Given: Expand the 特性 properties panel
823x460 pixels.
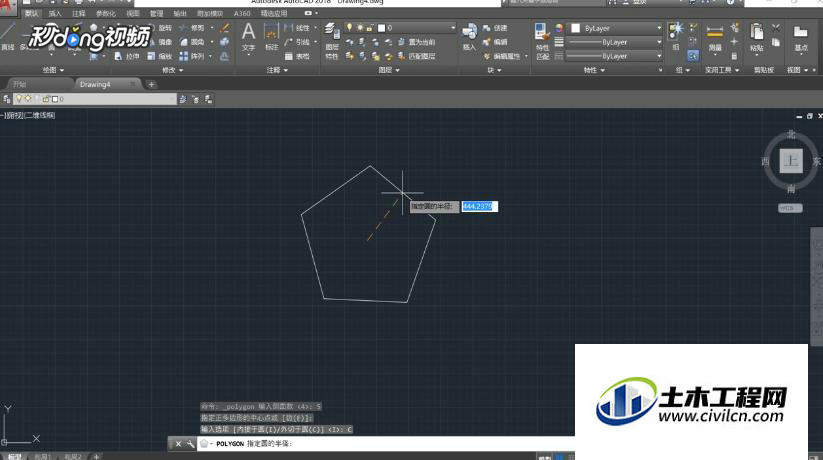Looking at the screenshot, I should click(x=594, y=70).
